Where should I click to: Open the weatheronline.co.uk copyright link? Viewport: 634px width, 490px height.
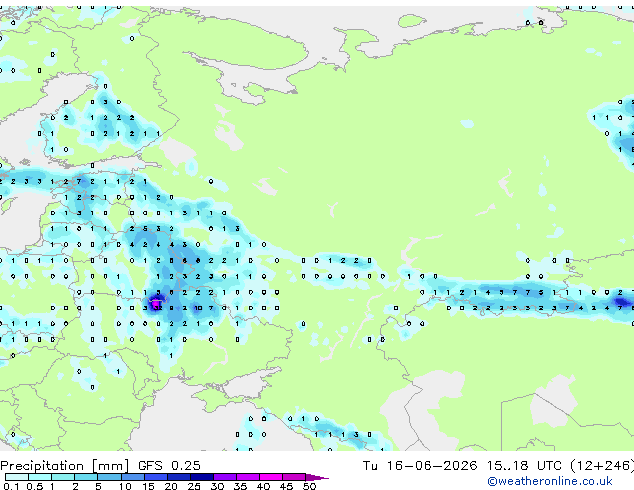[550, 481]
